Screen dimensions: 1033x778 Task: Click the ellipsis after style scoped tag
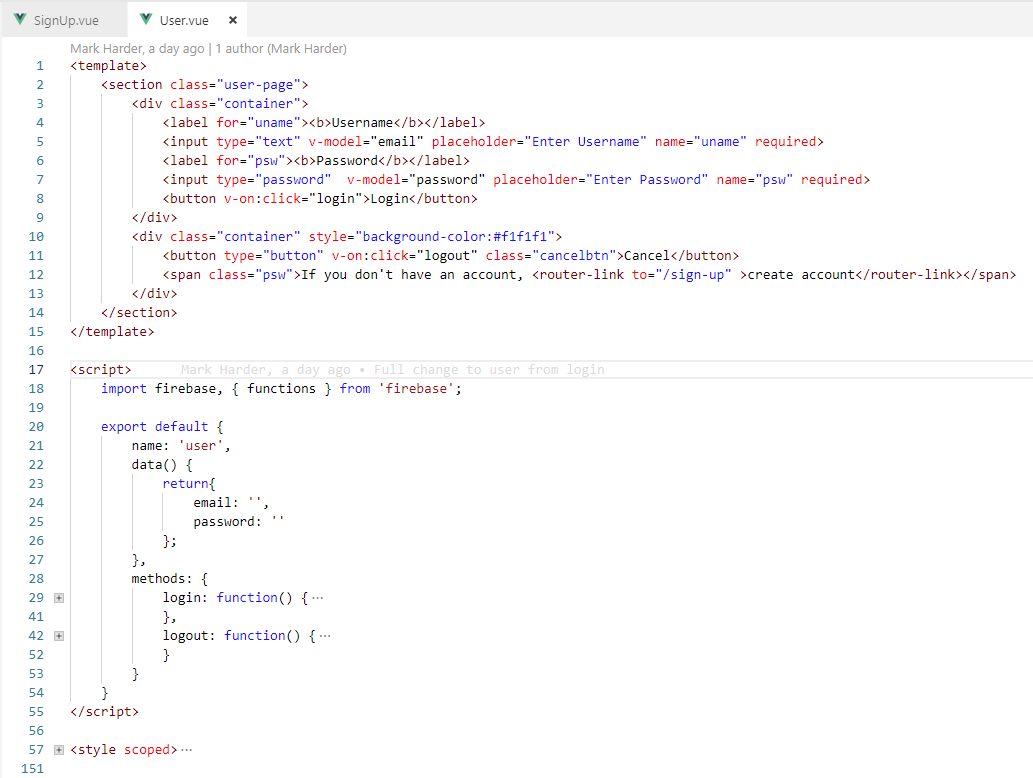click(x=187, y=750)
